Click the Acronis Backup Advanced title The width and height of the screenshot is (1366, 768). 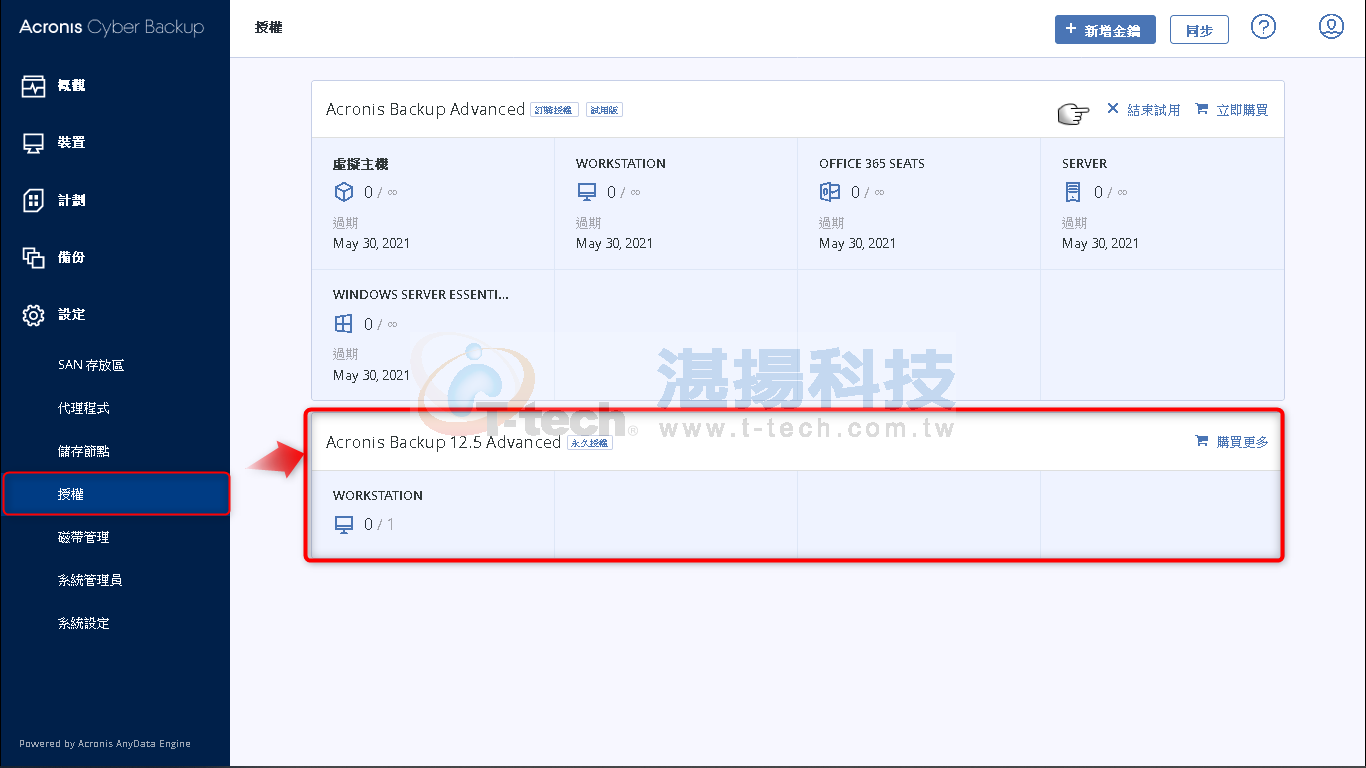[x=425, y=109]
